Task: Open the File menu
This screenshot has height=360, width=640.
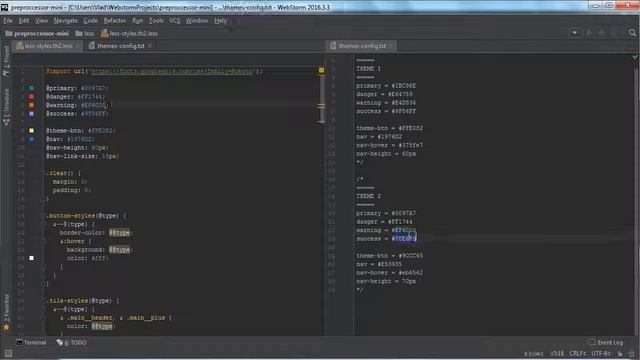Action: [x=8, y=20]
